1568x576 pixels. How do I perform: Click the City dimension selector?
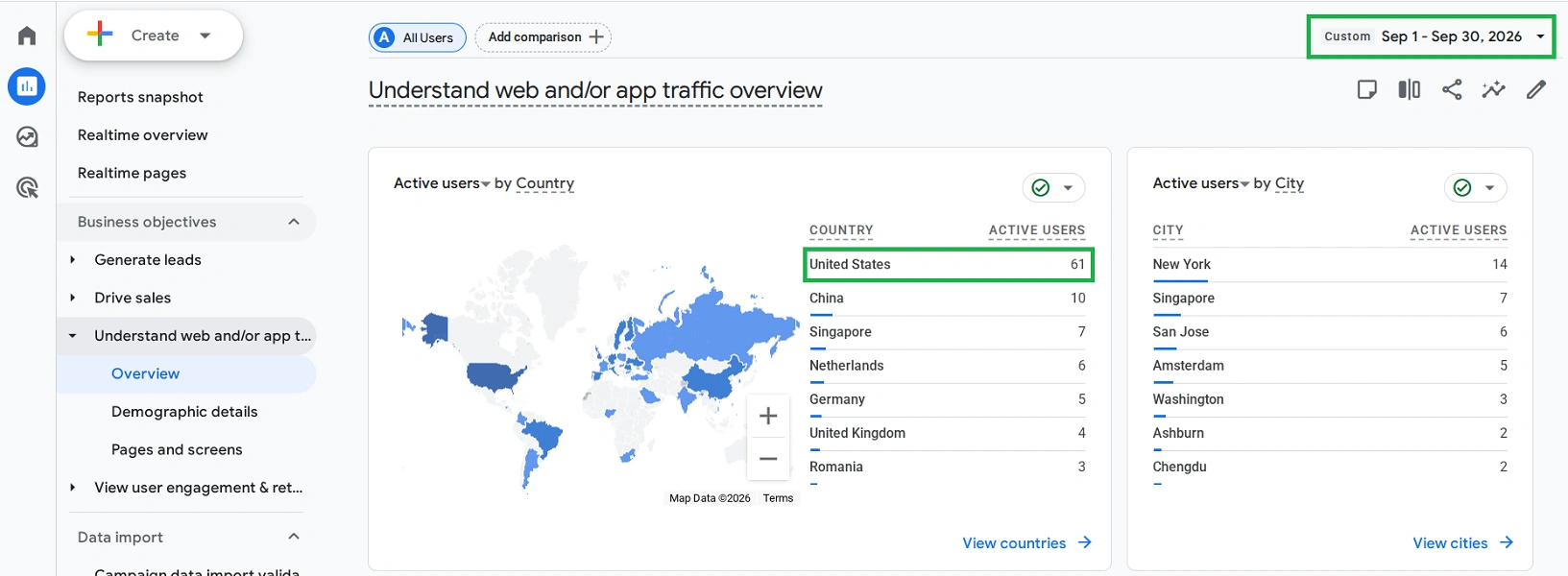(x=1289, y=183)
